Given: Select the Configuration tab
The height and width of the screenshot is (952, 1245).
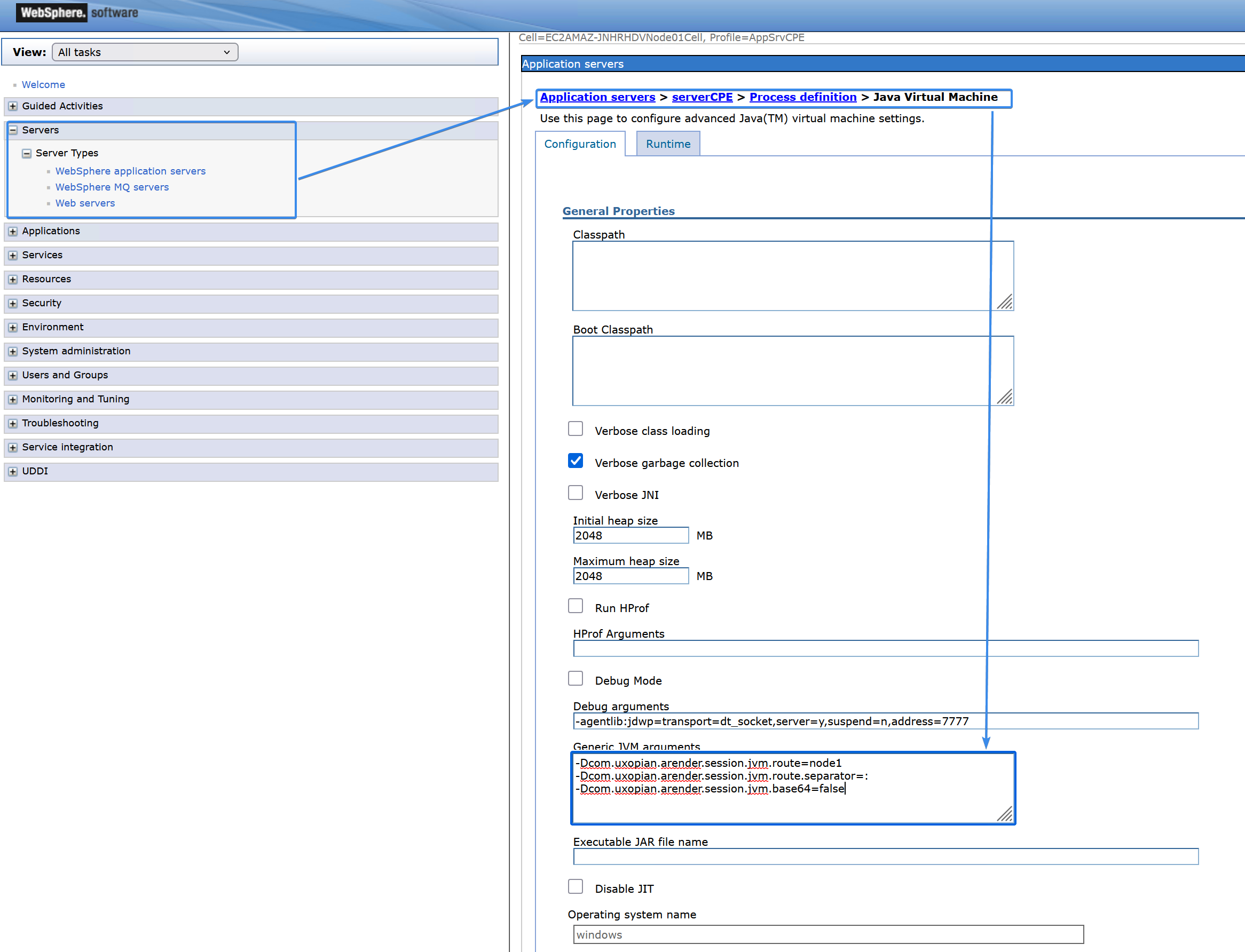Looking at the screenshot, I should pos(579,144).
